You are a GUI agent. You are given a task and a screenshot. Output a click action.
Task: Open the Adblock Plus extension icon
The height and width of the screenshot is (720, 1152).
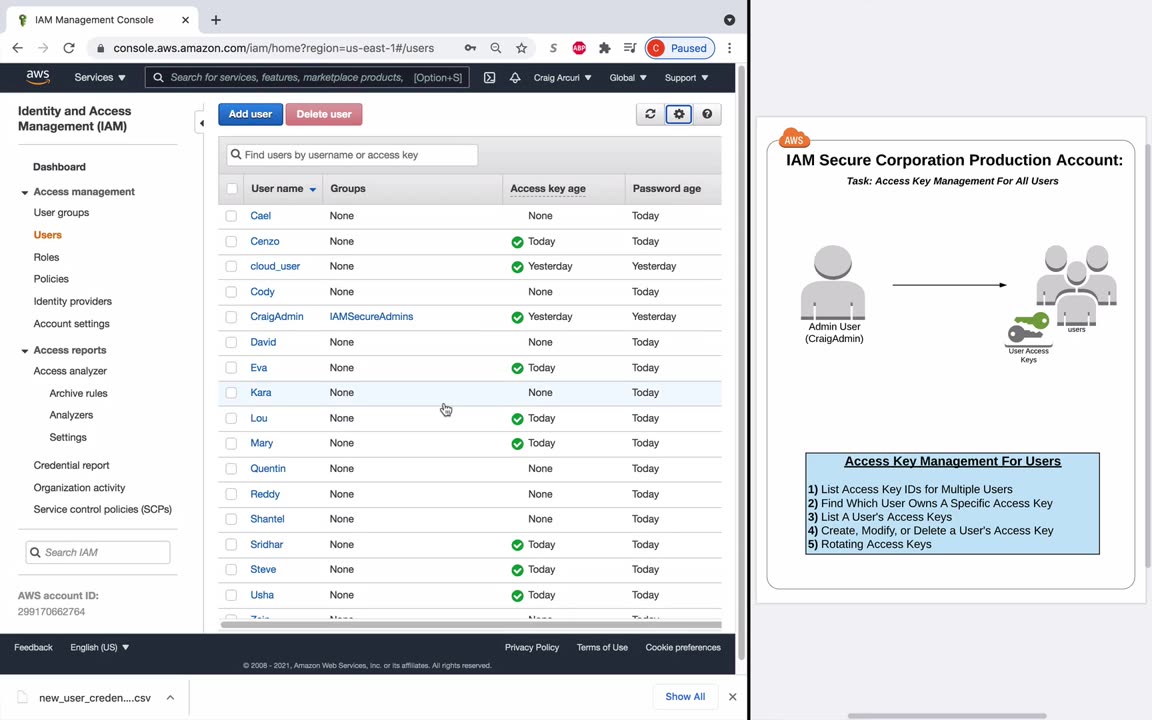(579, 48)
